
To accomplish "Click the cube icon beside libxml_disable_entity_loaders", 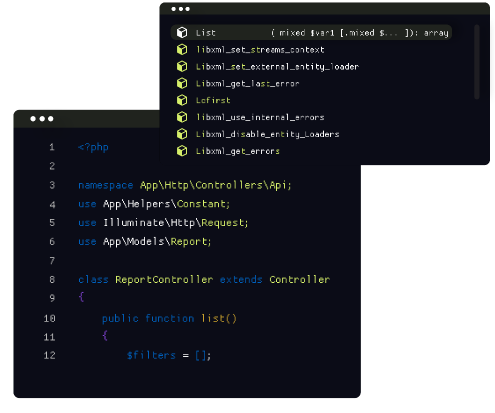I will click(182, 134).
